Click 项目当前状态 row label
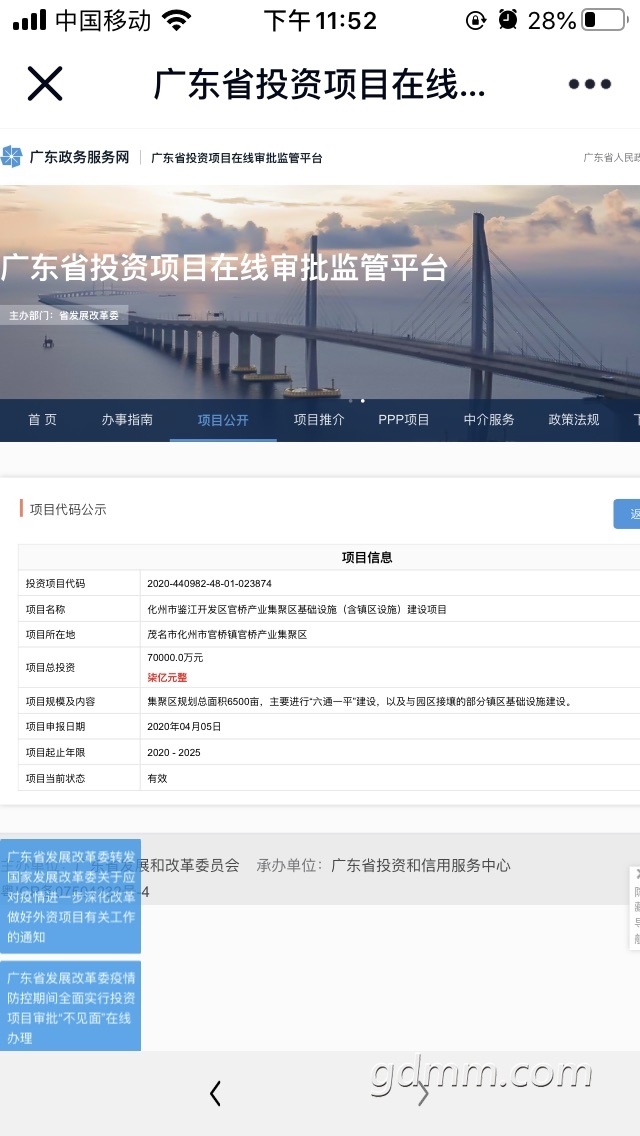Viewport: 640px width, 1136px height. [x=55, y=778]
